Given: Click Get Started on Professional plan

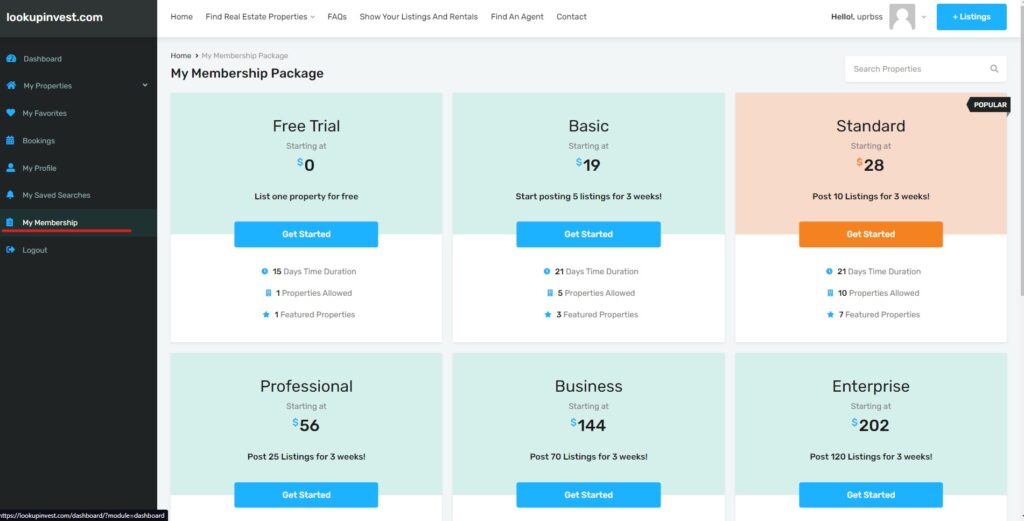Looking at the screenshot, I should [306, 495].
